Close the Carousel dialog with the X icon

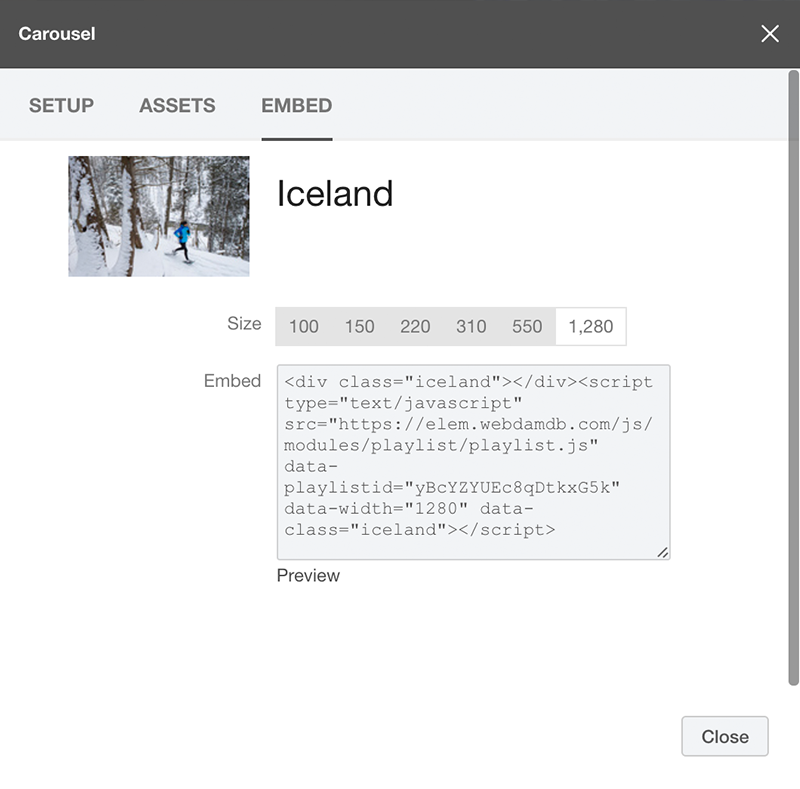pos(769,34)
